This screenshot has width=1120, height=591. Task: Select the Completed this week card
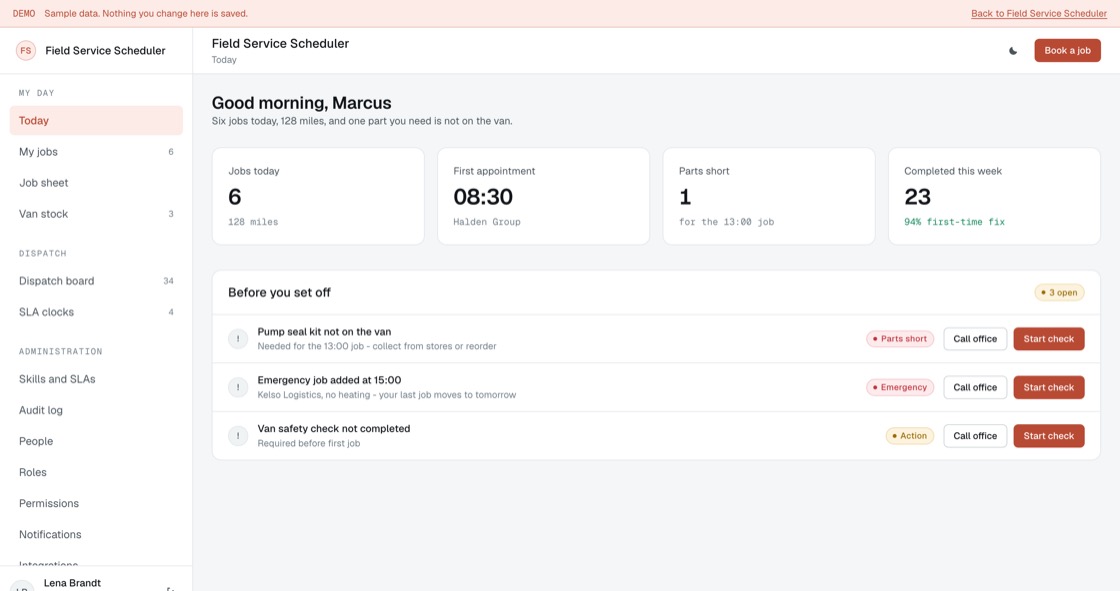tap(994, 197)
